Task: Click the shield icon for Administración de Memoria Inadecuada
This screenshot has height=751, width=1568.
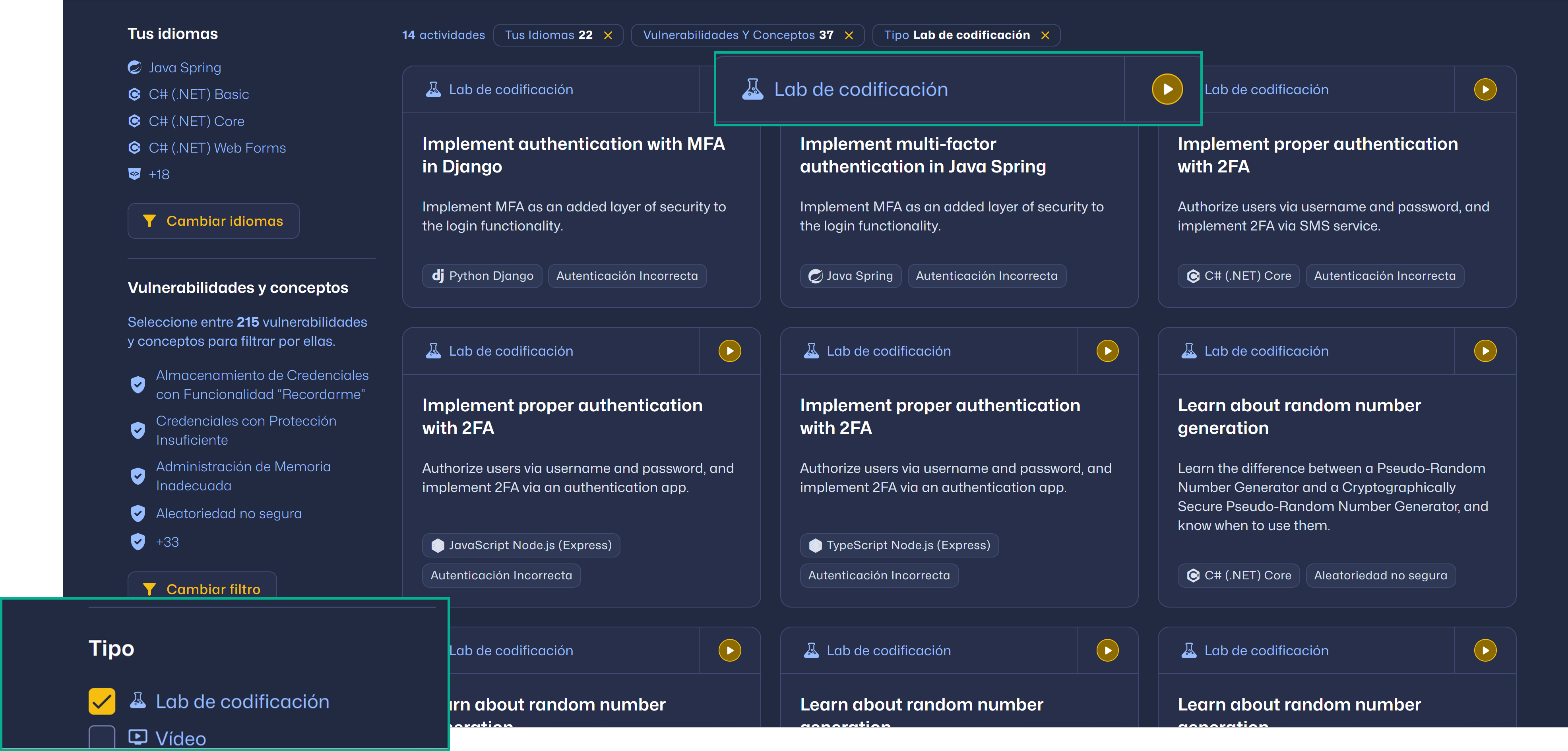Action: pyautogui.click(x=138, y=476)
